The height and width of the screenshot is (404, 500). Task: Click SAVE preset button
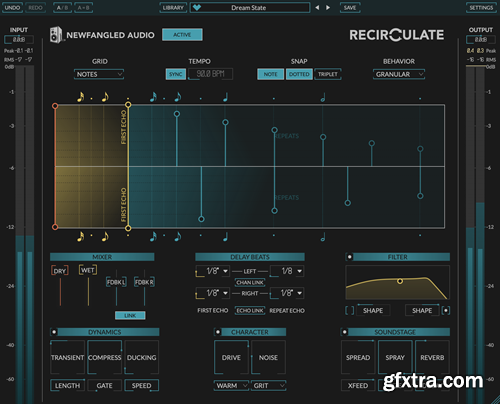[x=350, y=7]
